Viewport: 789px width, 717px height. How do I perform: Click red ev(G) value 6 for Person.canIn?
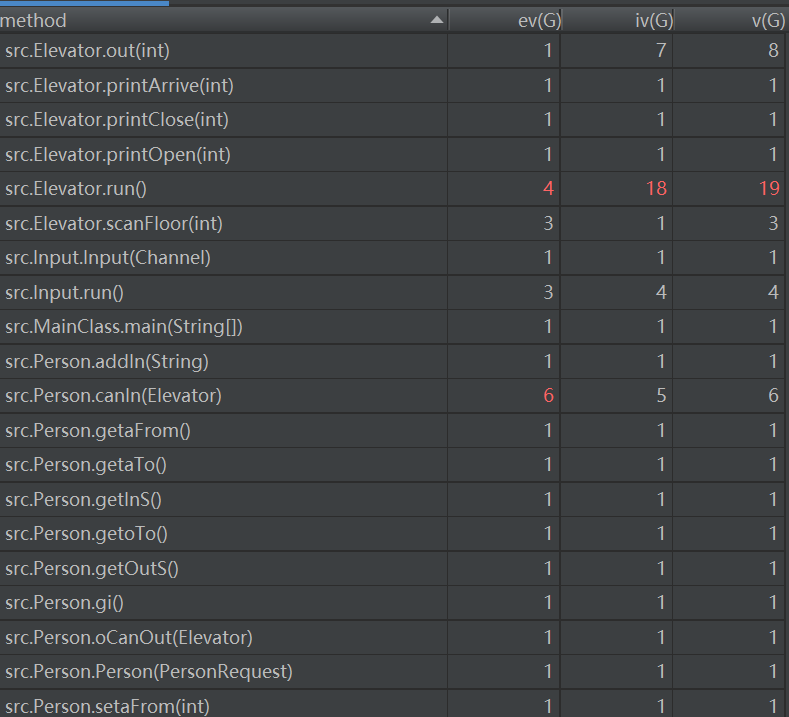coord(548,395)
